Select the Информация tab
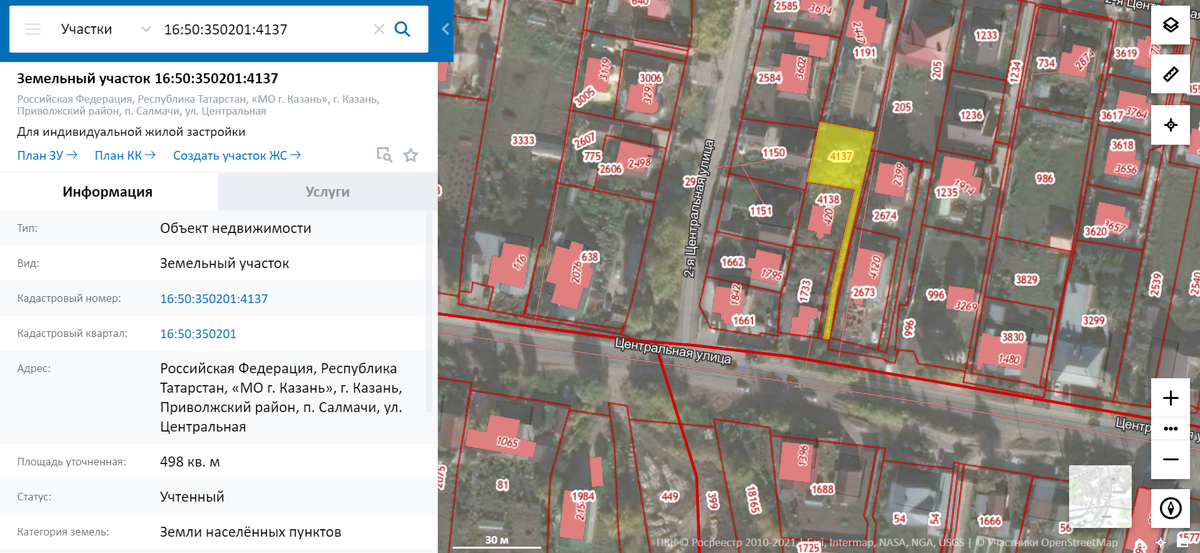The height and width of the screenshot is (553, 1200). 108,192
